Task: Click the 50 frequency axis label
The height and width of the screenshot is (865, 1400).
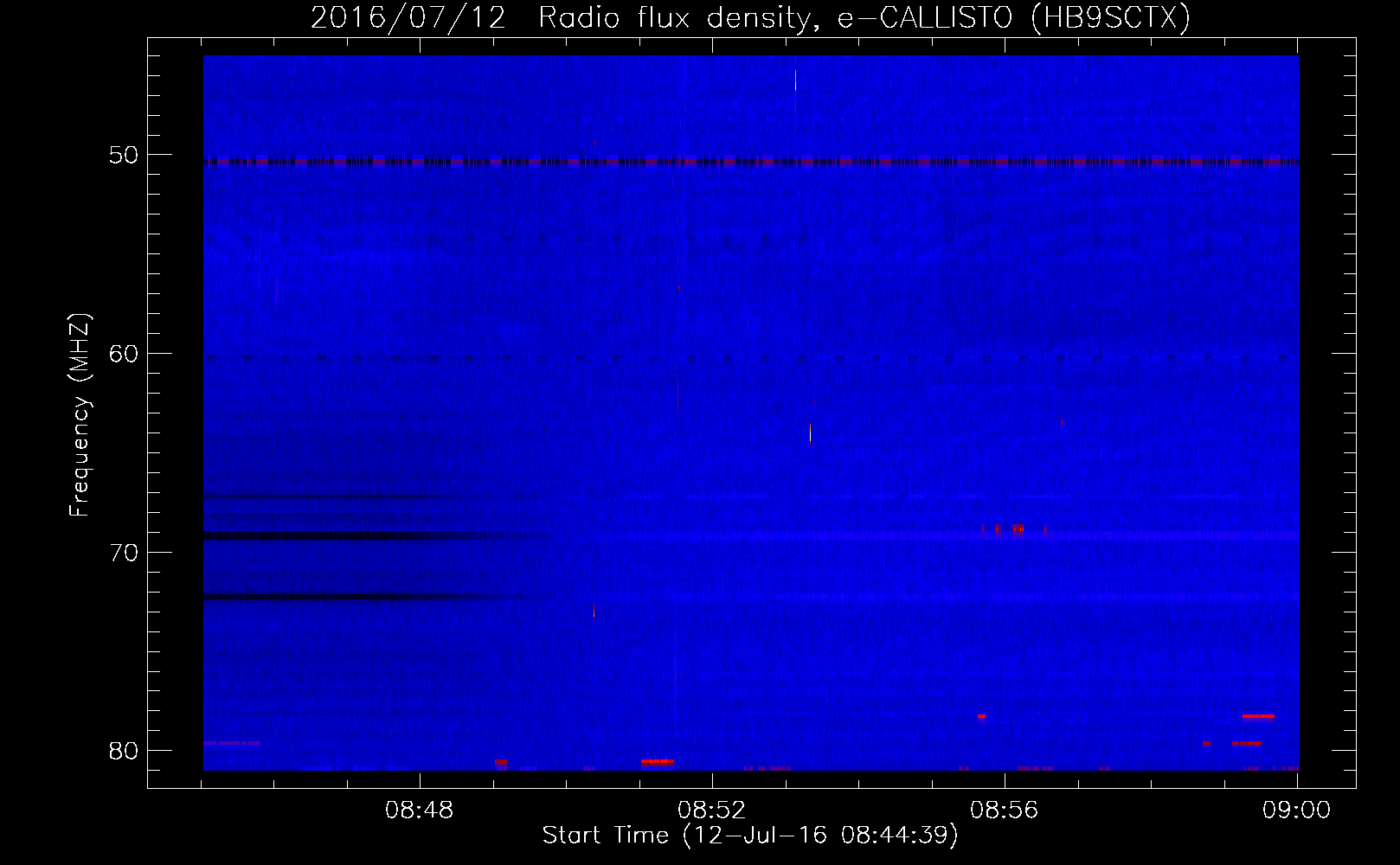Action: pos(125,155)
